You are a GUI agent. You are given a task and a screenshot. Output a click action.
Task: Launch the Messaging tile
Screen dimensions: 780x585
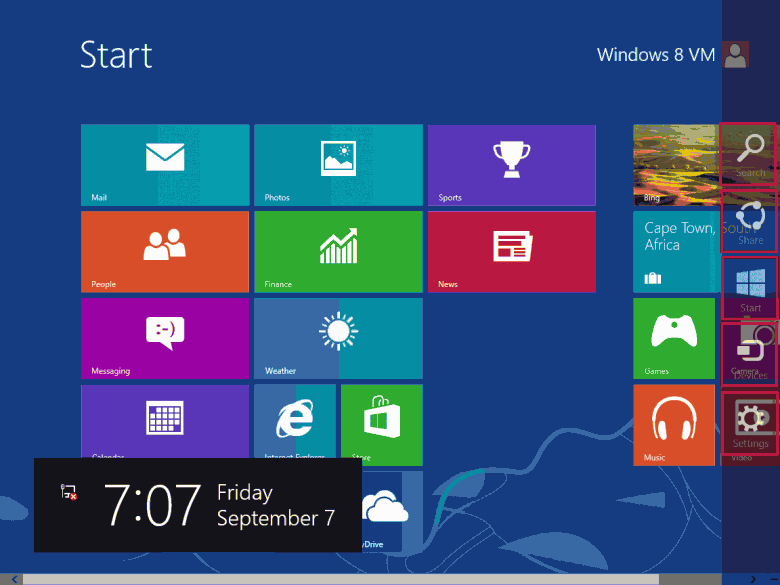165,339
